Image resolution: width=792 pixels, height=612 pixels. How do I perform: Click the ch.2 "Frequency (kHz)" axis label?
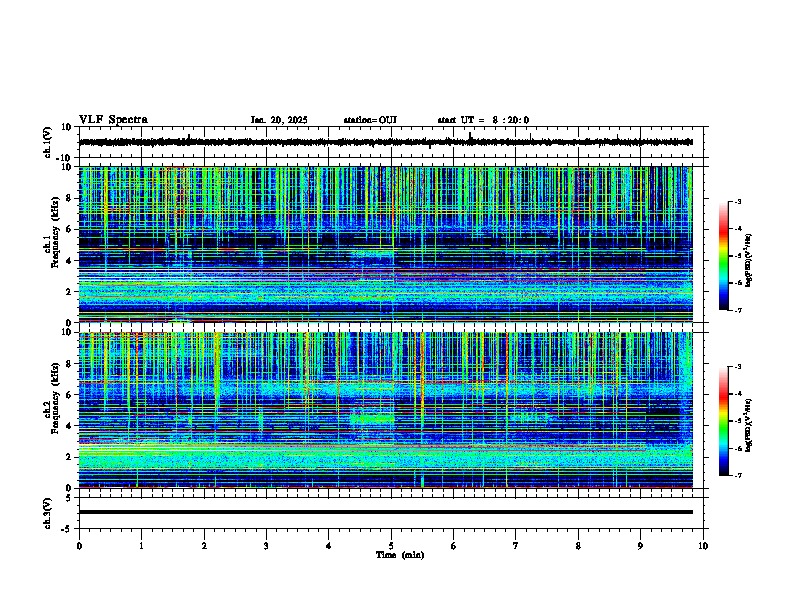(55, 399)
